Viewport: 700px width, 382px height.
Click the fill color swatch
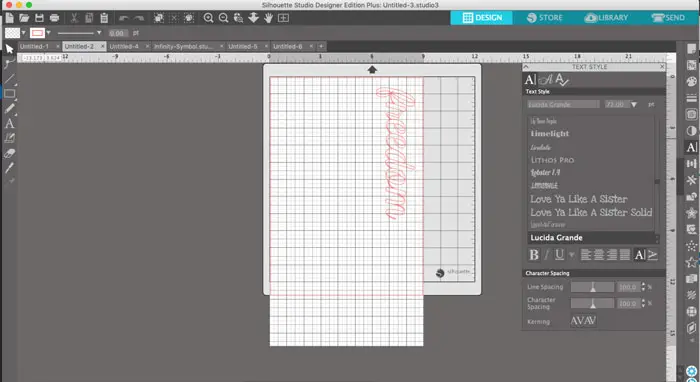[x=12, y=33]
